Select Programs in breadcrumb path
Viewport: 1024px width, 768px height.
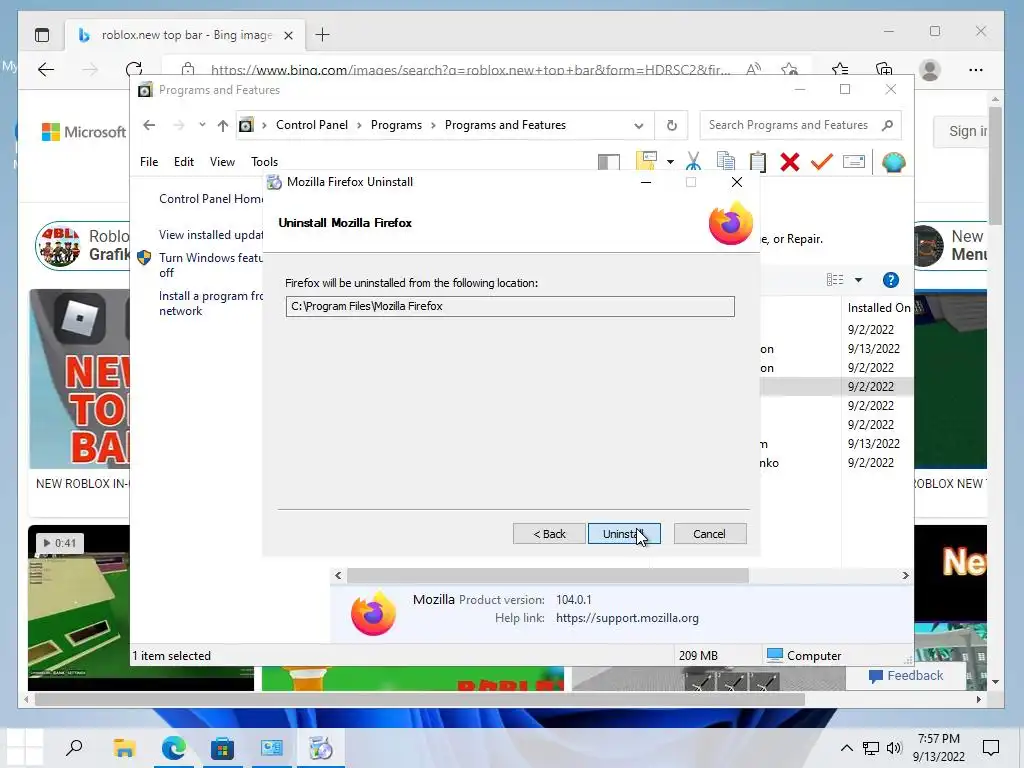(396, 125)
